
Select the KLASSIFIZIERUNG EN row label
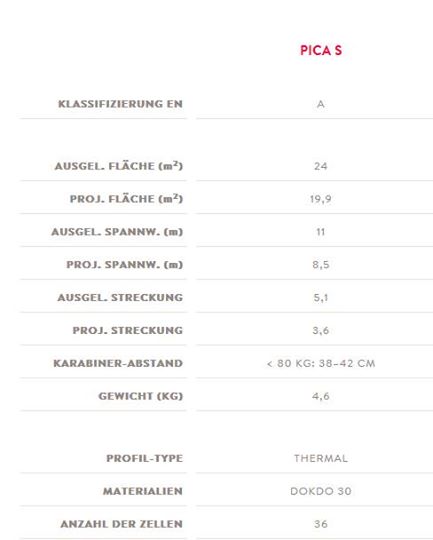(x=120, y=104)
